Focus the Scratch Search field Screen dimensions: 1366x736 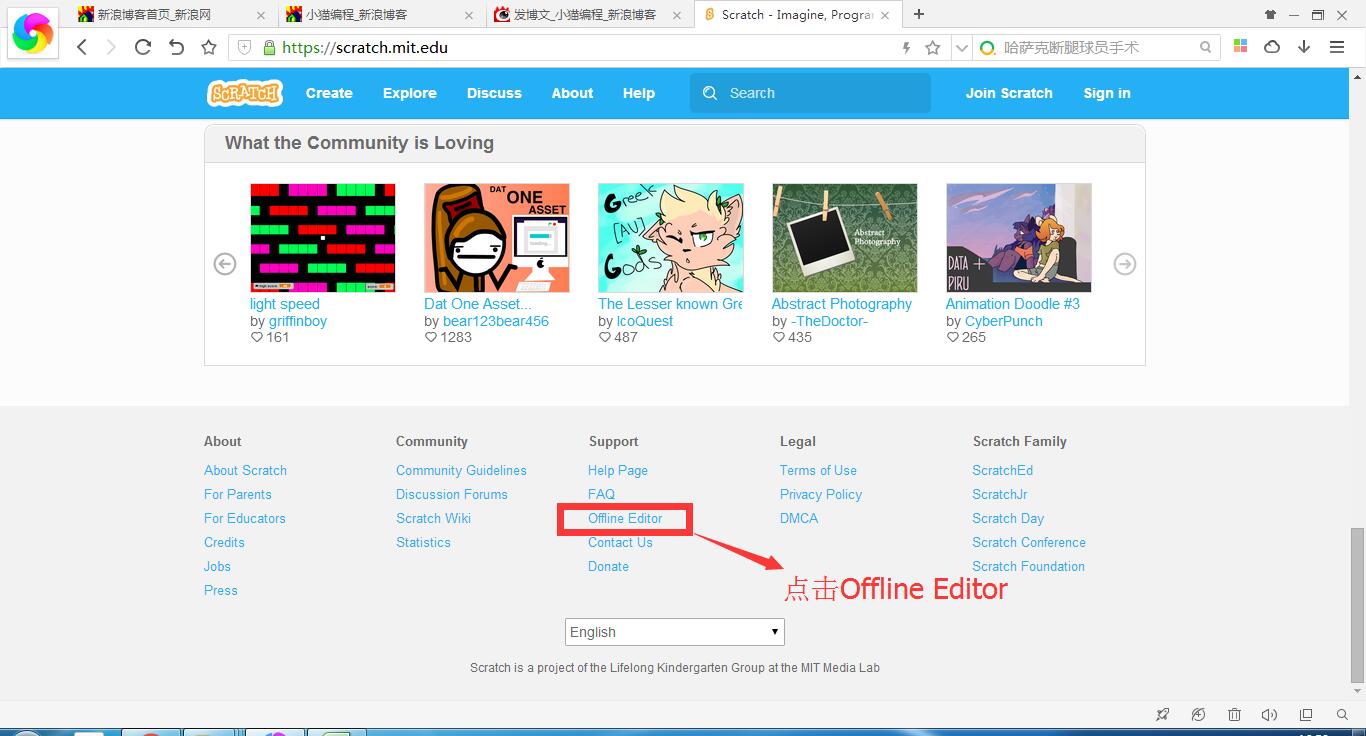pyautogui.click(x=810, y=93)
